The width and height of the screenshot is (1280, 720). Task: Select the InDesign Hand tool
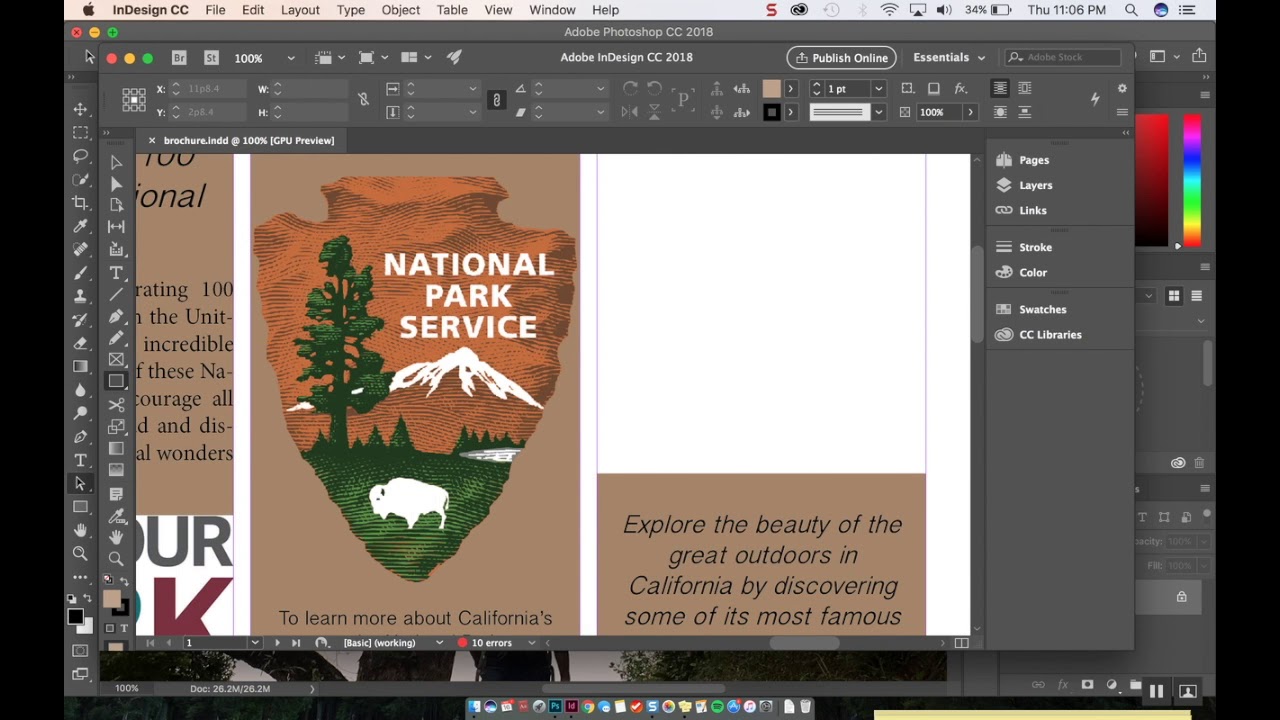click(116, 538)
